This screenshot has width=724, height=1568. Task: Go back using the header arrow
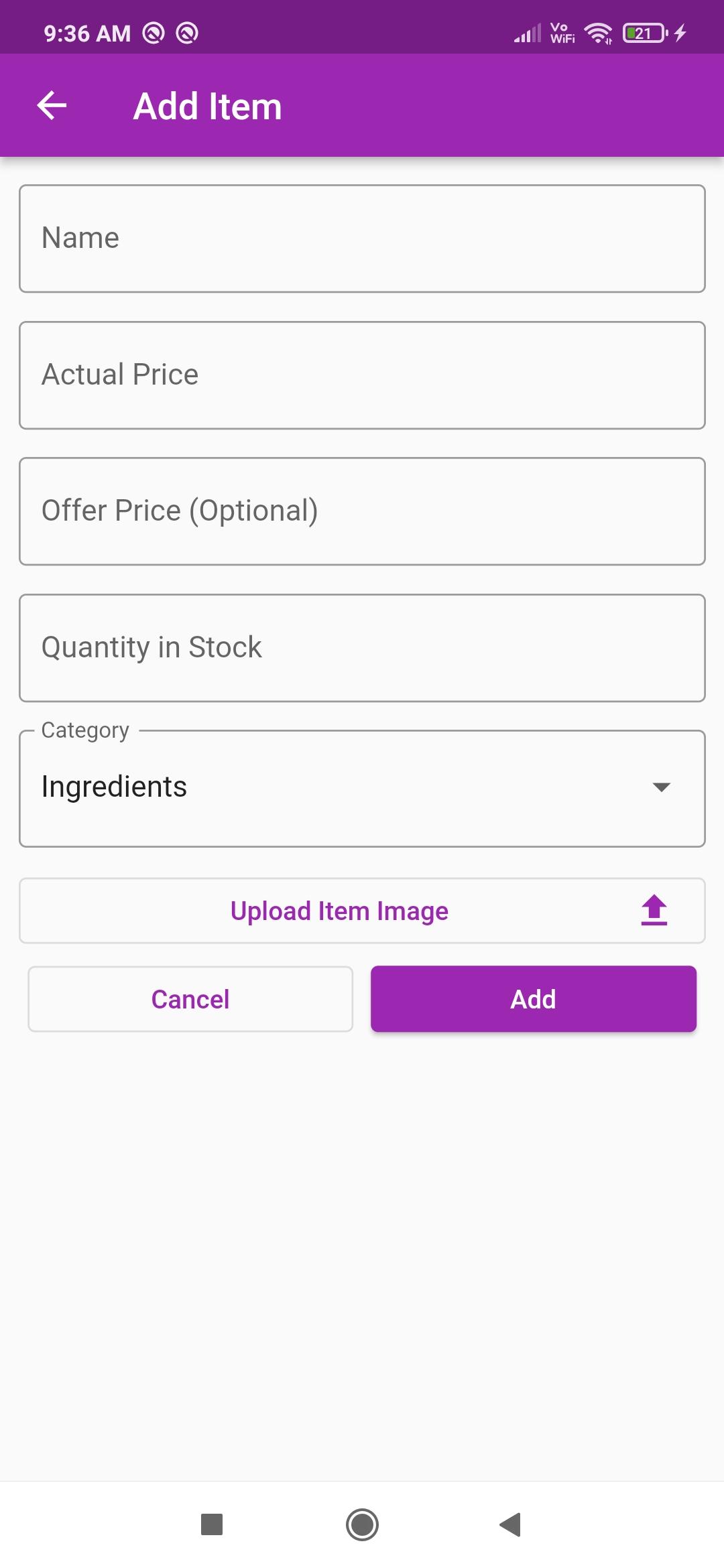[x=52, y=106]
